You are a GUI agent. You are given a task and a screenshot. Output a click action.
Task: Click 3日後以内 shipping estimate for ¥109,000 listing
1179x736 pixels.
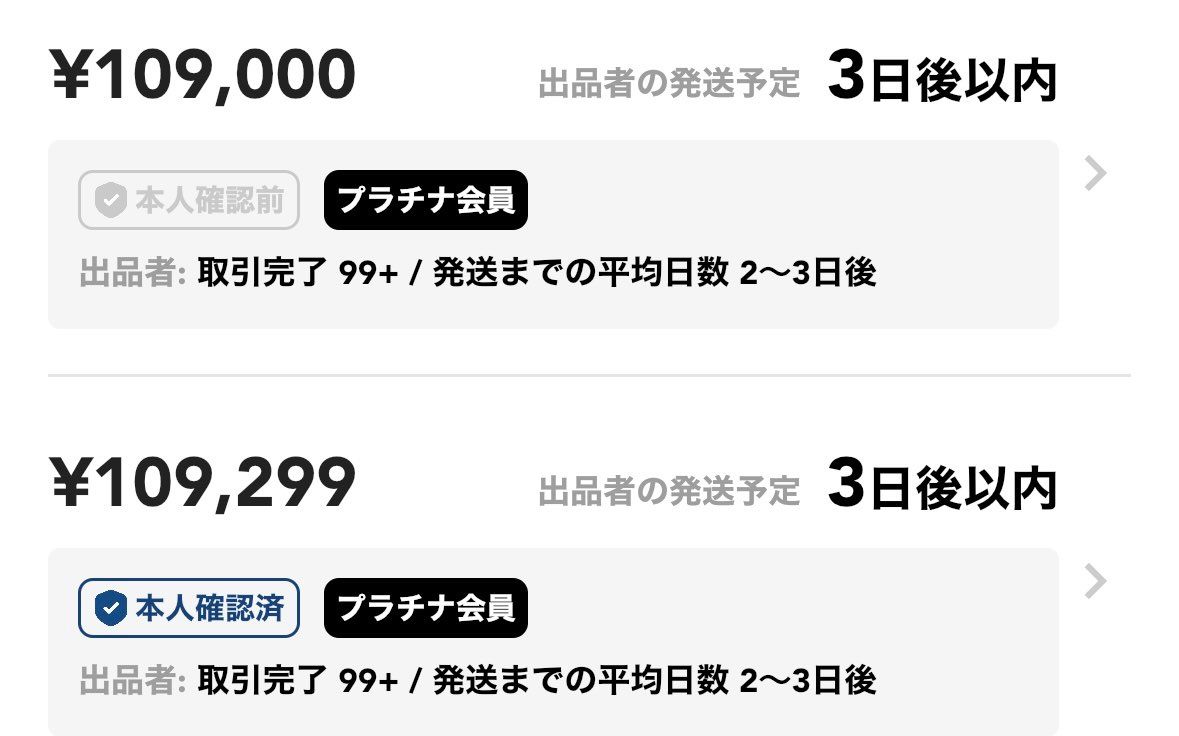coord(941,82)
